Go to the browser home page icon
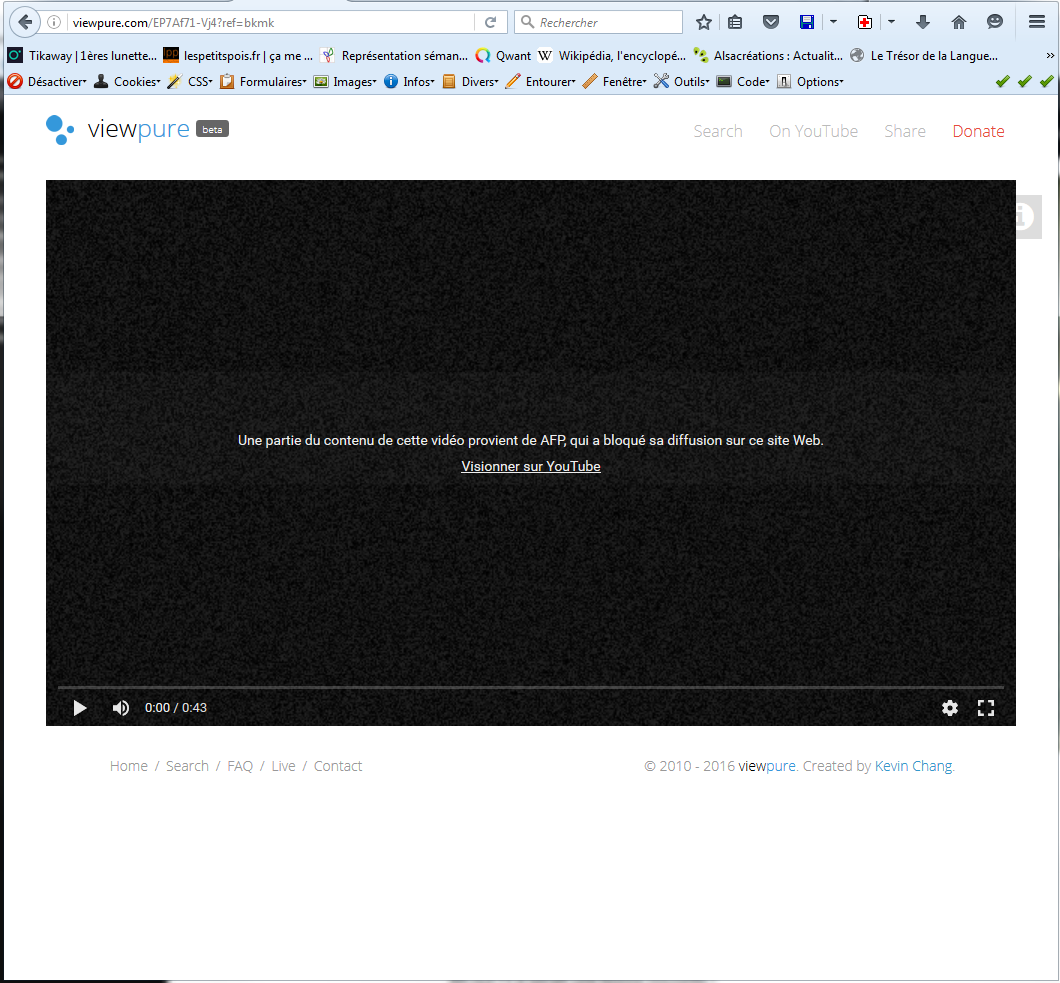 (x=958, y=22)
